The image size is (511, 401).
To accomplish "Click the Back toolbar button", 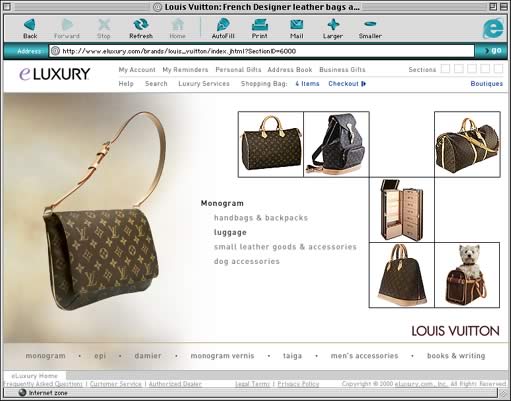I will (30, 29).
